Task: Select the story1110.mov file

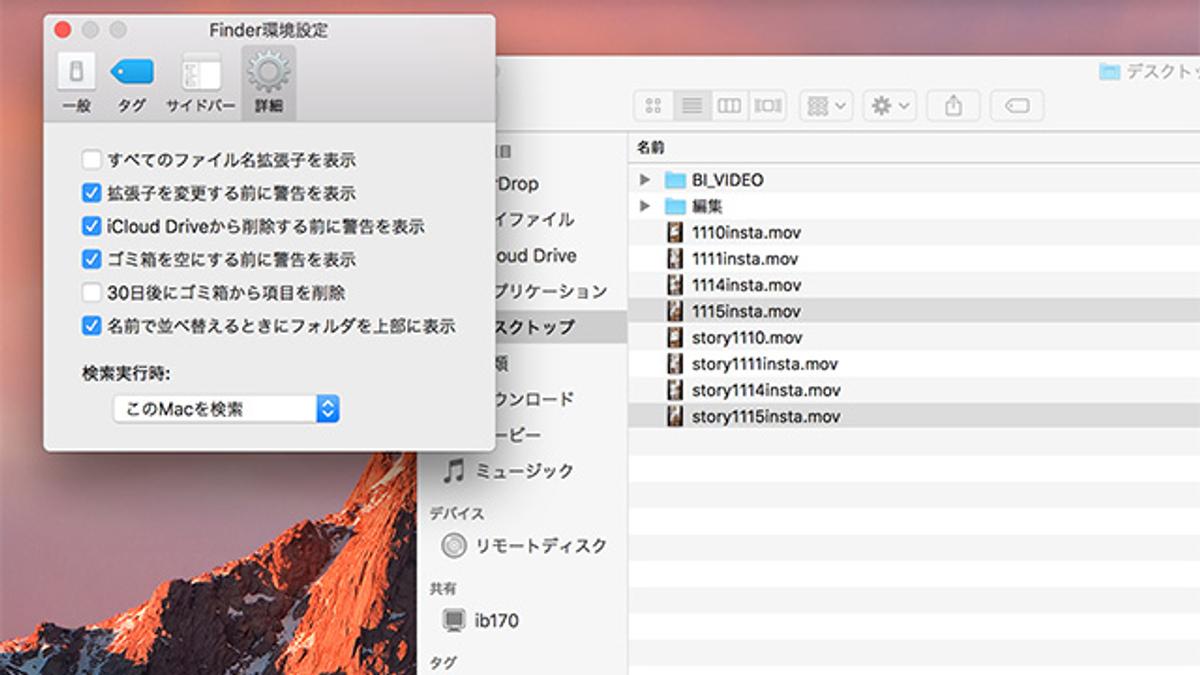Action: click(746, 338)
